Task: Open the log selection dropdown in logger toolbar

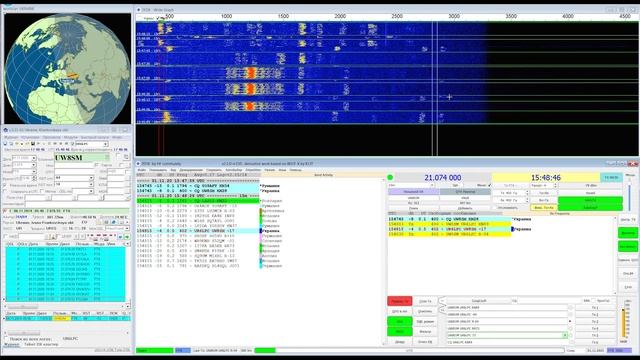Action: (x=105, y=144)
